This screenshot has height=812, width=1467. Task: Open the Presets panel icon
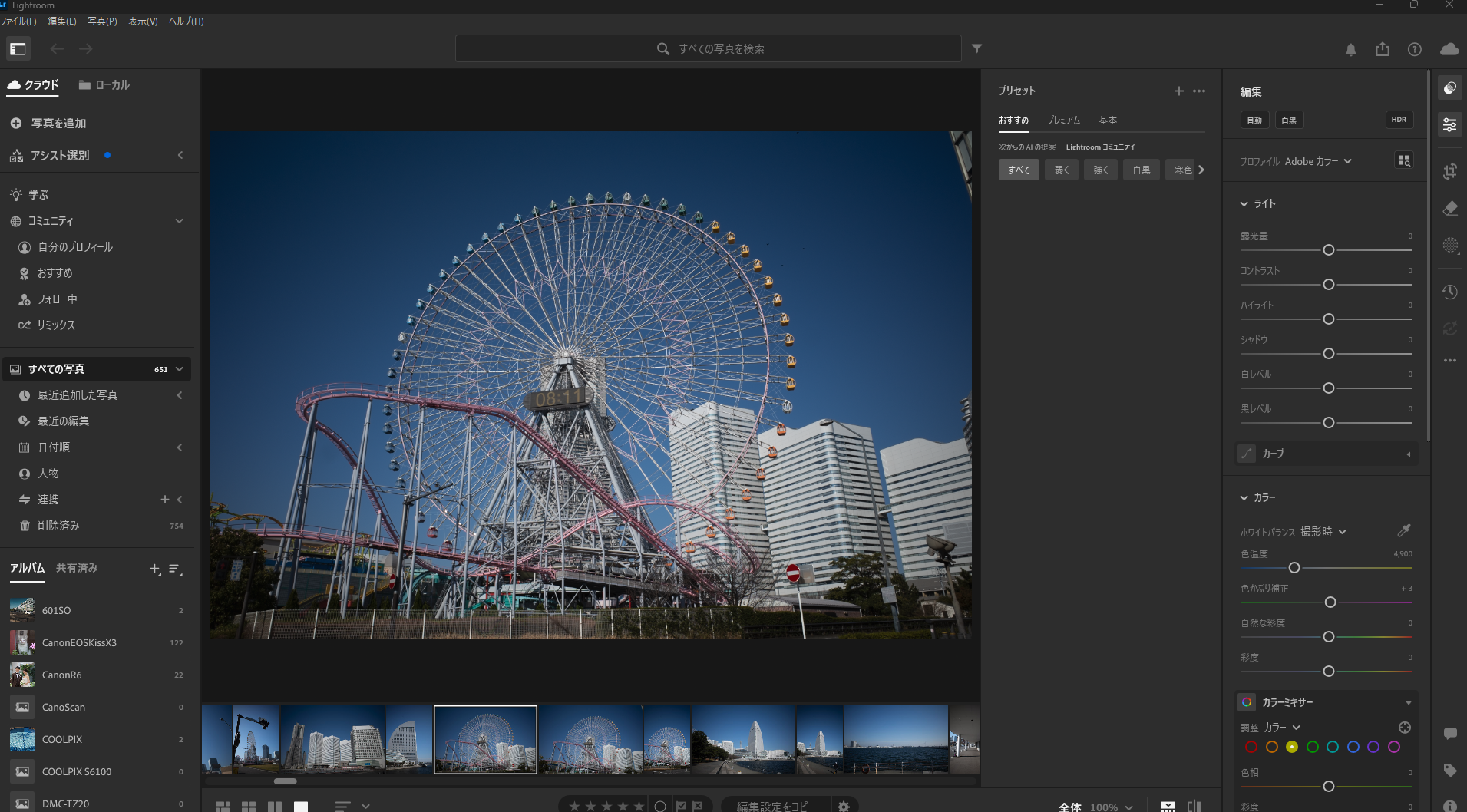pos(1449,89)
